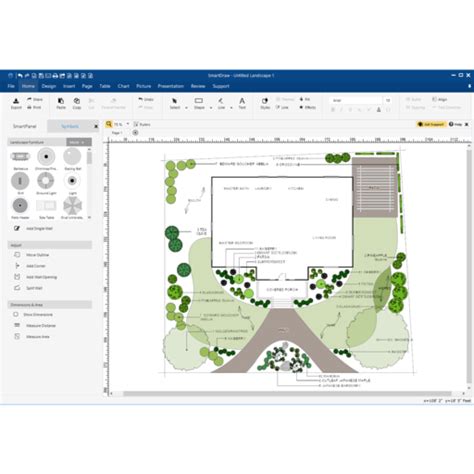Click the add page plus icon

click(135, 132)
